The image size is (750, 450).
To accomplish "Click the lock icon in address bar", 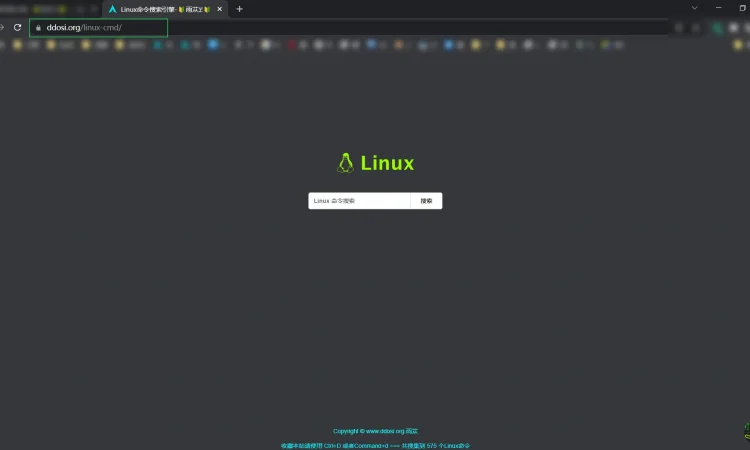I will [x=38, y=28].
